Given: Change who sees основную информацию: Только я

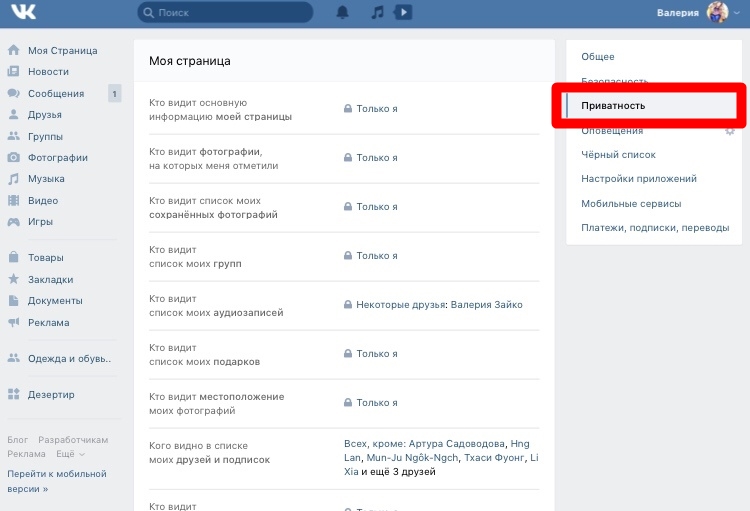Looking at the screenshot, I should pyautogui.click(x=376, y=109).
